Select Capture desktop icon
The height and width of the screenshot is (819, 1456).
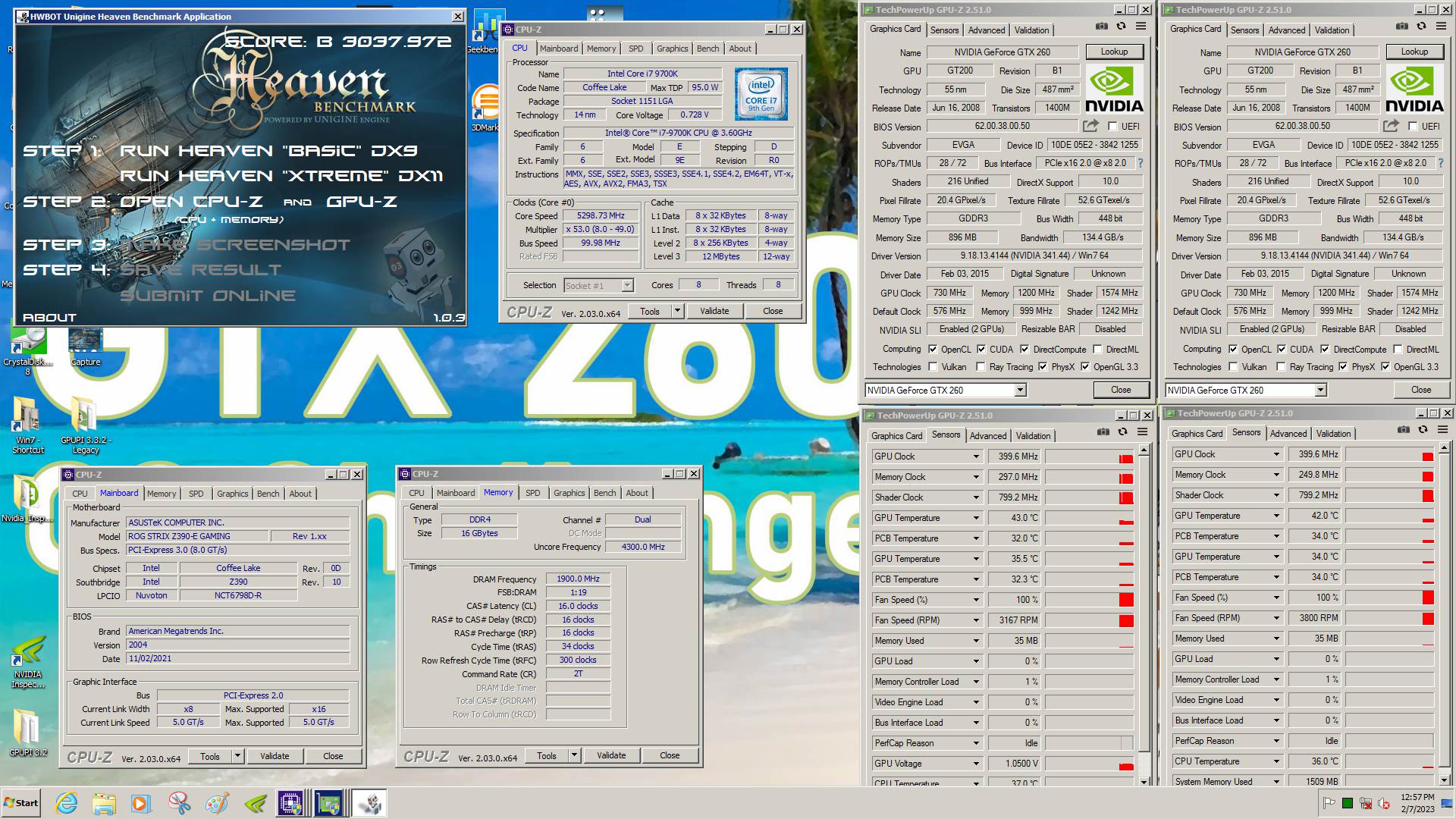[x=85, y=347]
